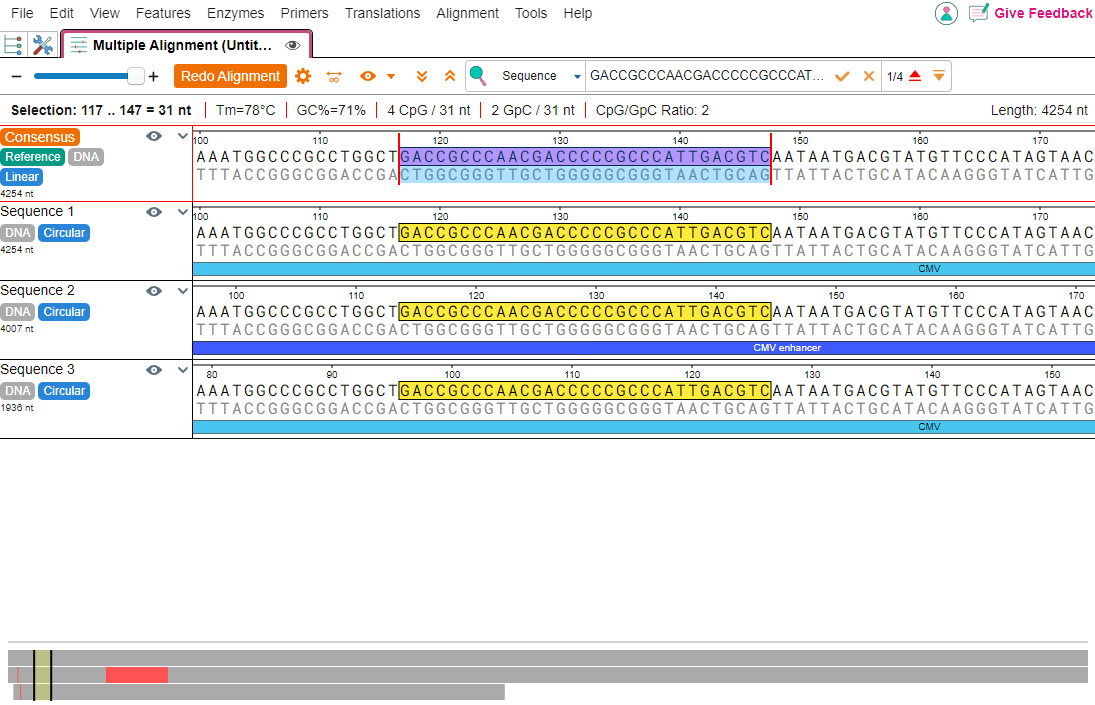This screenshot has height=705, width=1095.
Task: Click the GC%=71% readout
Action: pos(331,110)
